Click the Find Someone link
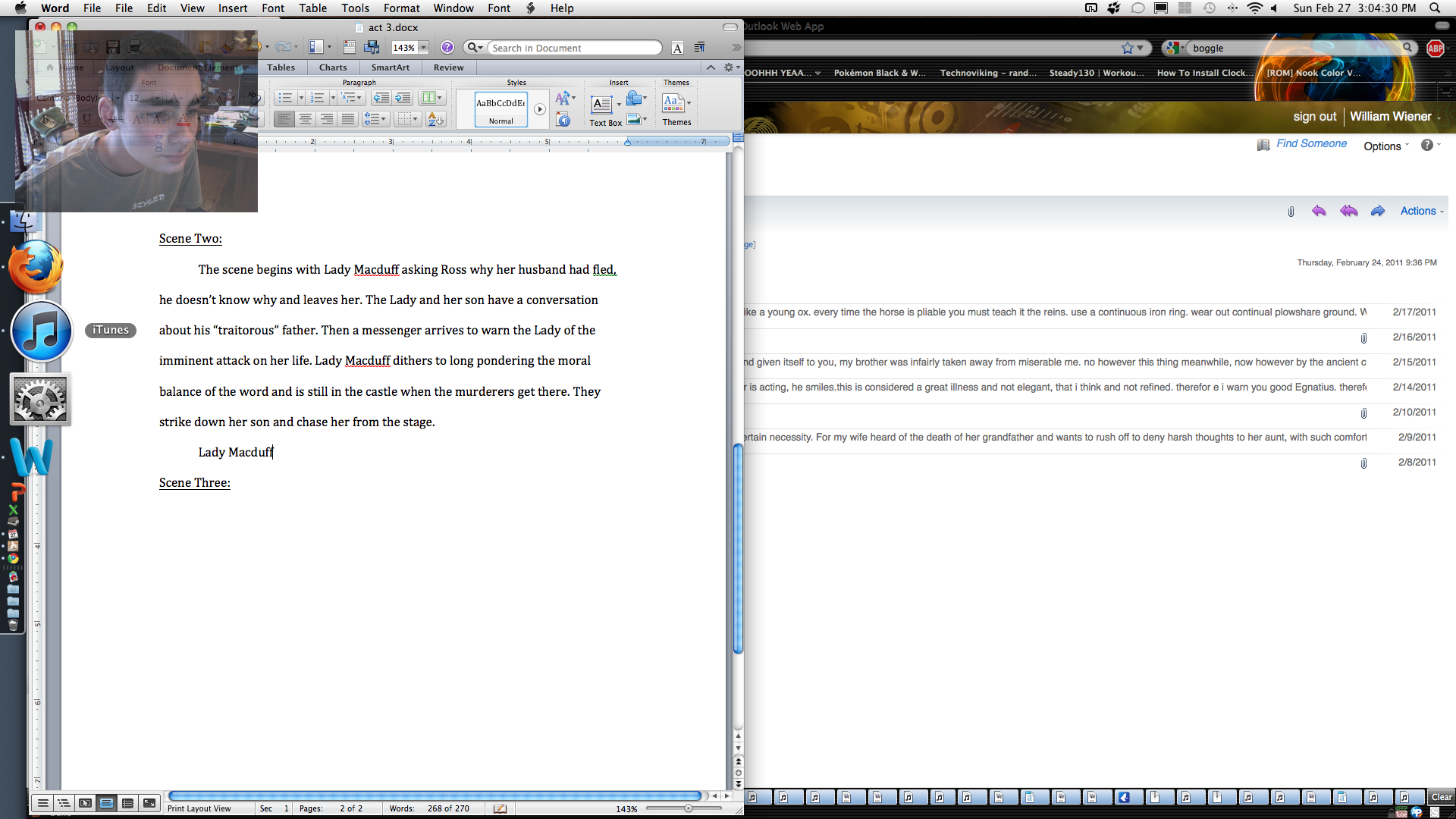Image resolution: width=1456 pixels, height=819 pixels. [x=1311, y=143]
